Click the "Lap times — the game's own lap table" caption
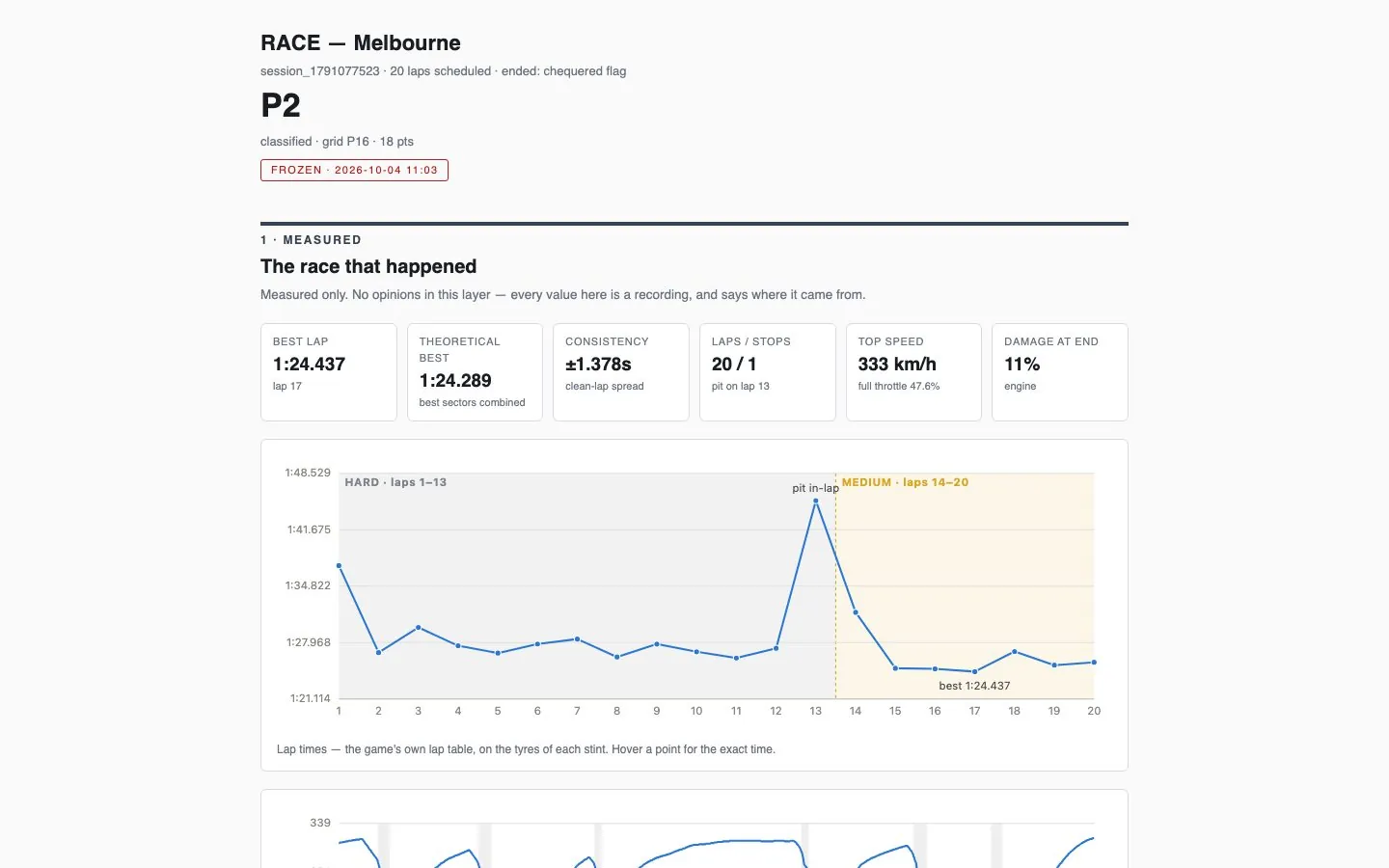1389x868 pixels. coord(526,749)
